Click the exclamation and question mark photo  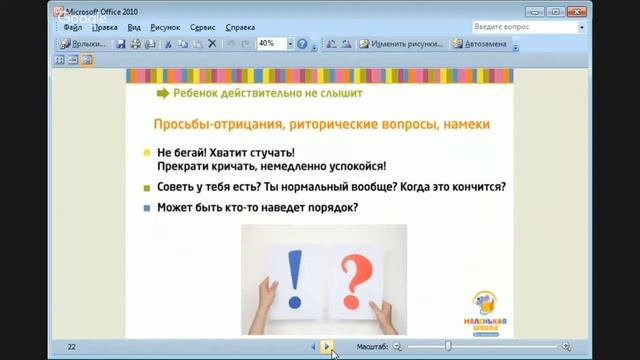[x=324, y=280]
